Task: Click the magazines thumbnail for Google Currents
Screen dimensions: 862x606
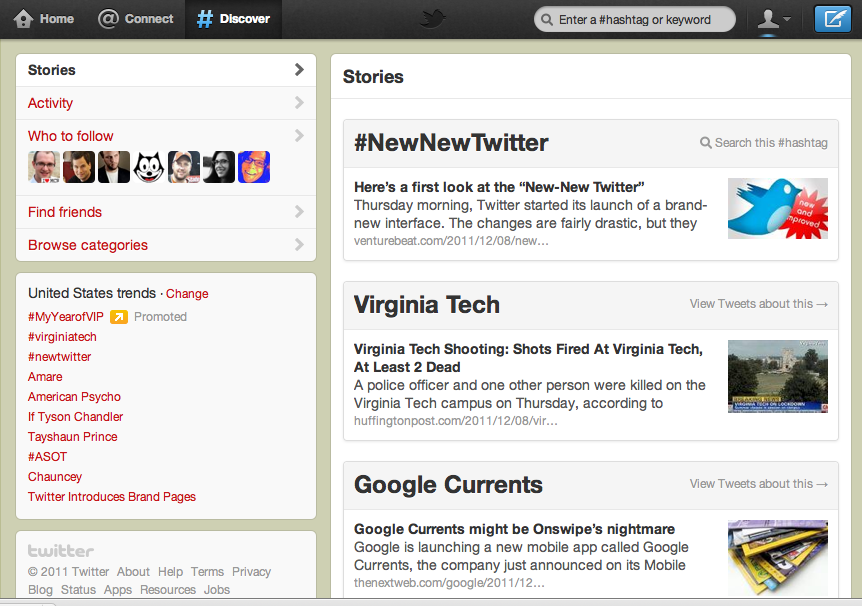Action: 778,558
